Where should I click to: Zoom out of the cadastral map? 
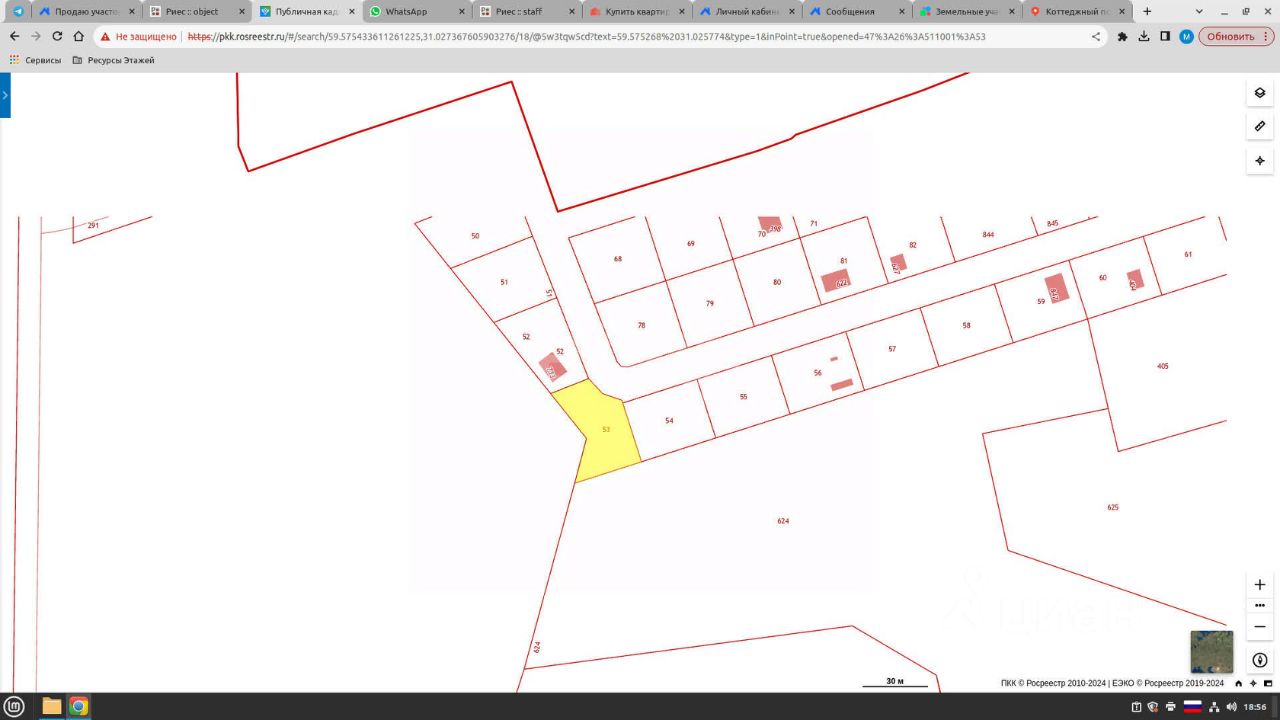[x=1259, y=626]
